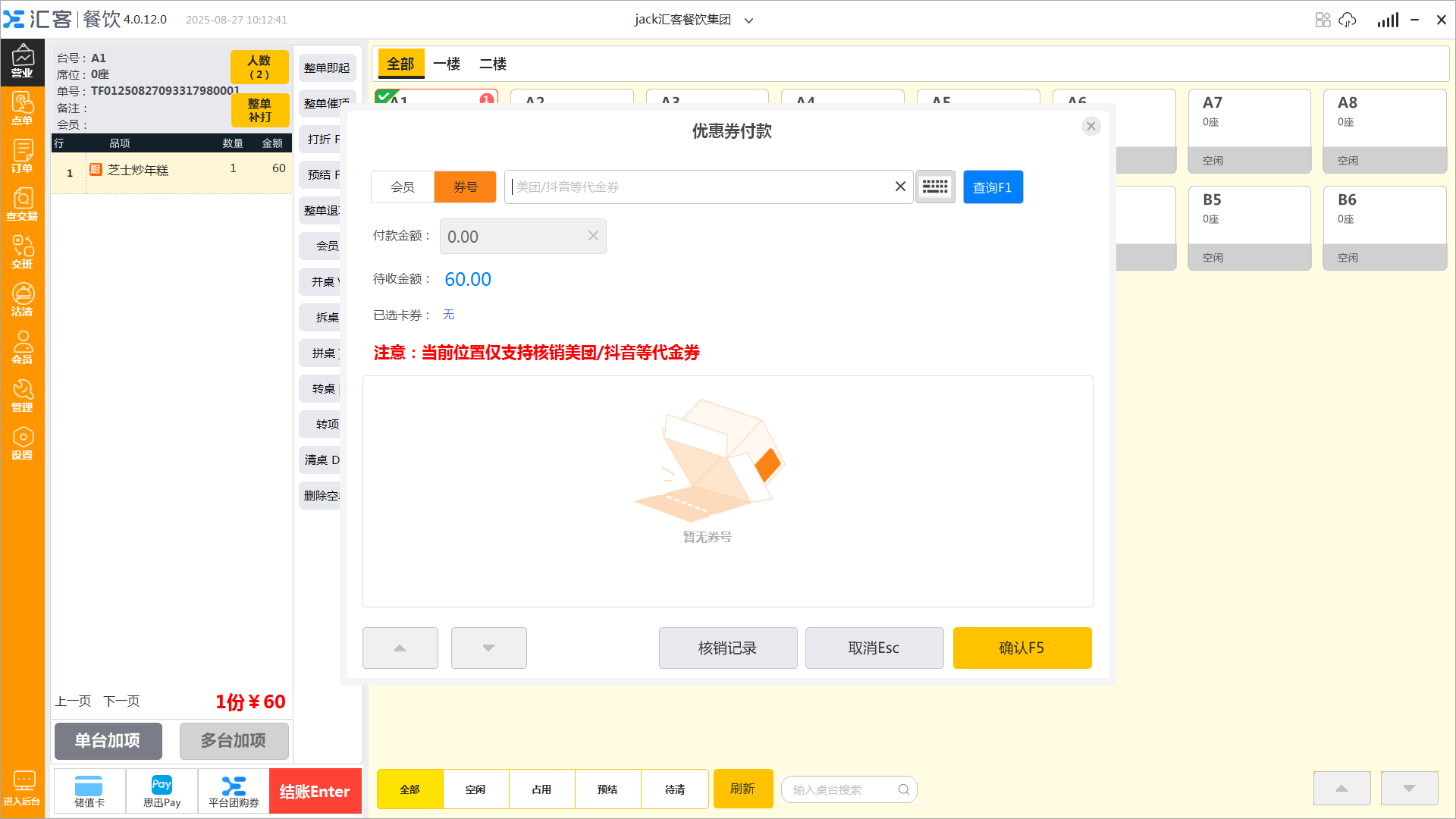Screen dimensions: 1456x819
Task: Click the coupon list up arrow
Action: [x=400, y=648]
